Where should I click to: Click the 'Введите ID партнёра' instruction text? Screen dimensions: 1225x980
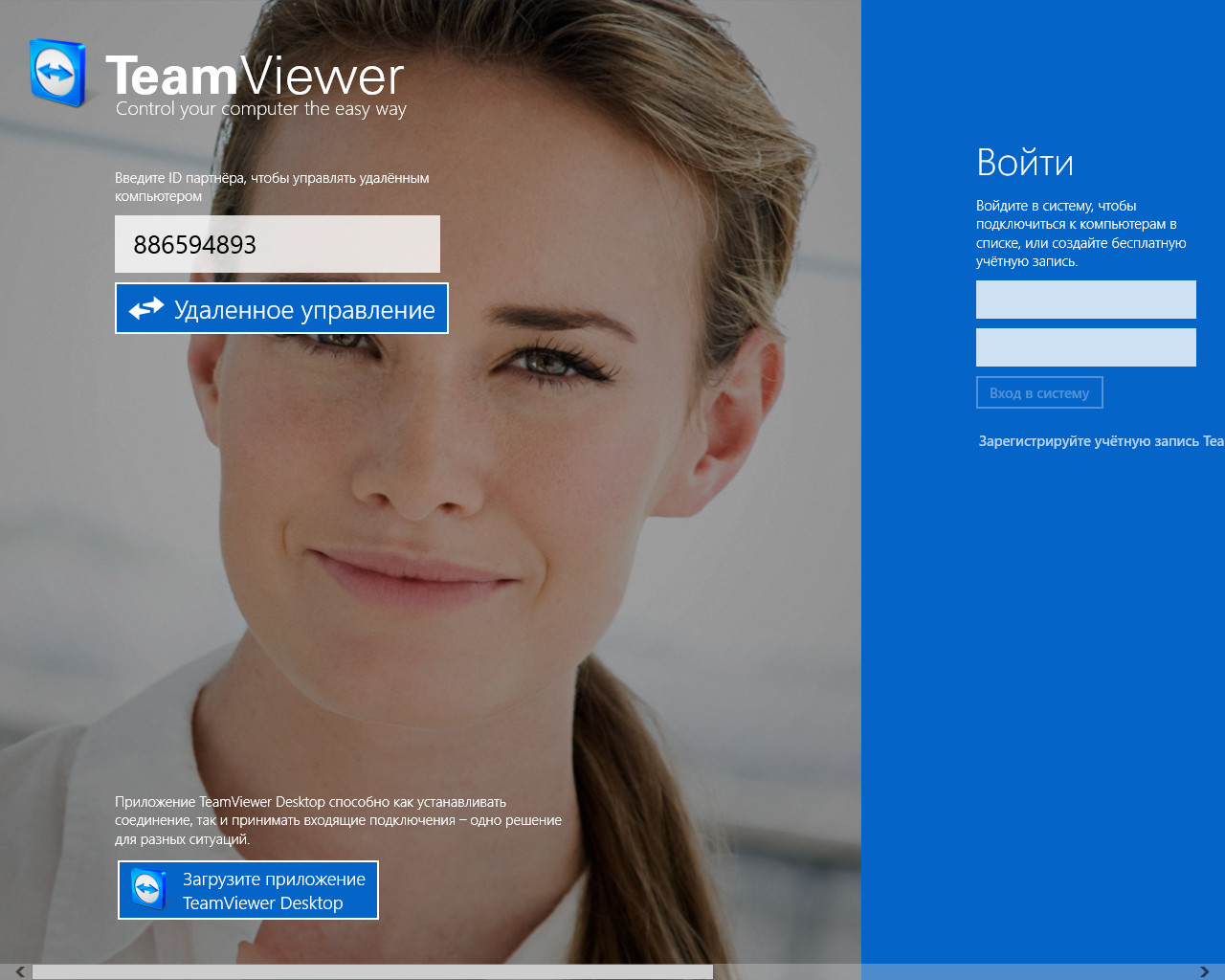[272, 187]
